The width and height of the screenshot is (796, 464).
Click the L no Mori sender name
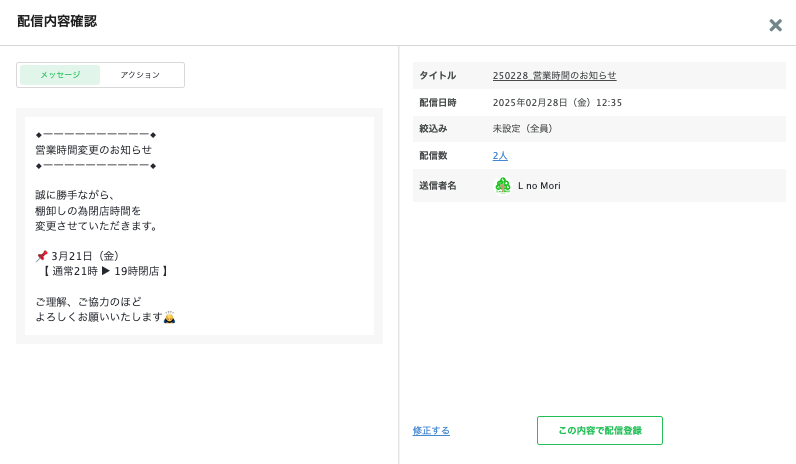(x=539, y=186)
